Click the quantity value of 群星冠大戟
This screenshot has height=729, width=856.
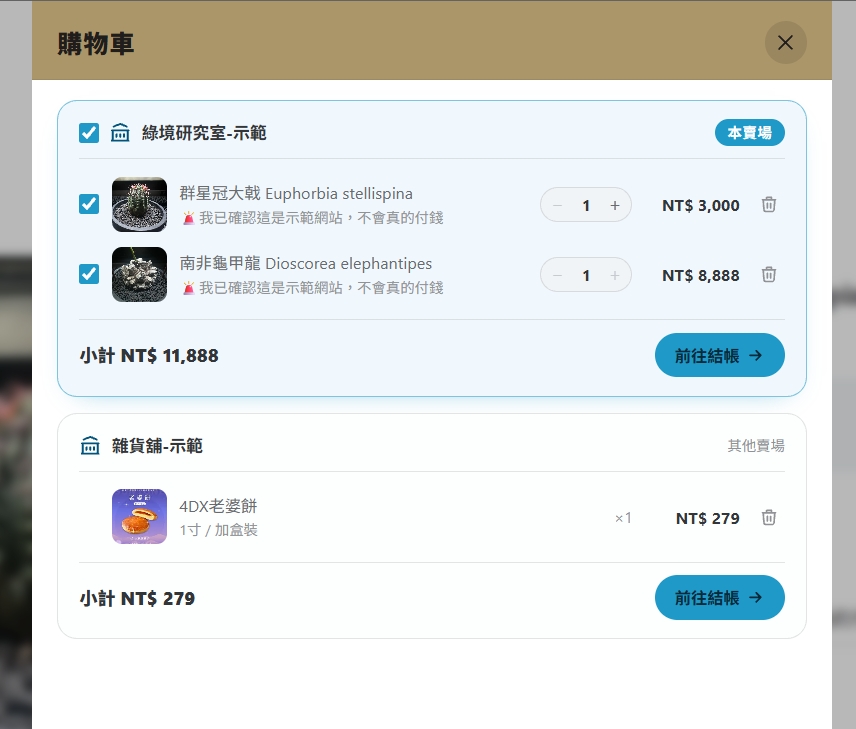[x=586, y=205]
